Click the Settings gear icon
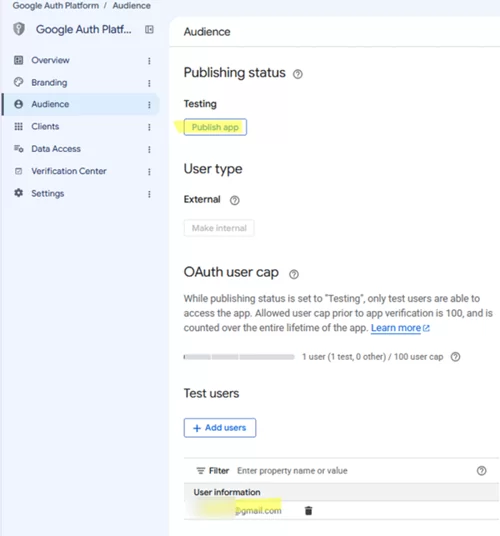 pos(18,193)
